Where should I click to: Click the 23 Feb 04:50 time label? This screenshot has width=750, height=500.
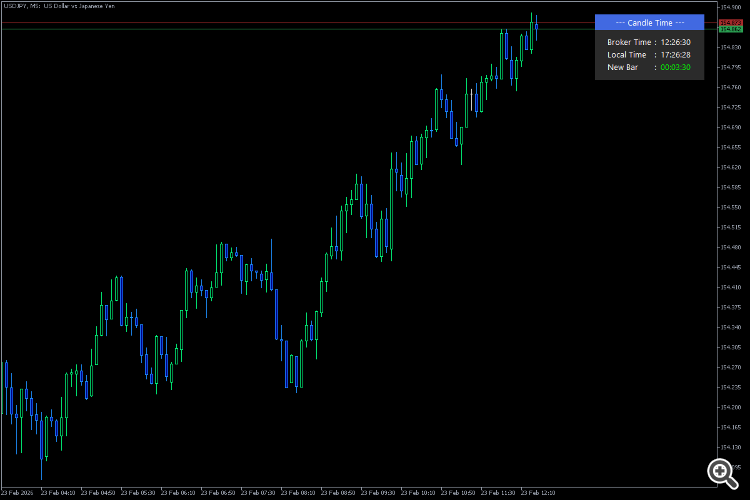98,492
